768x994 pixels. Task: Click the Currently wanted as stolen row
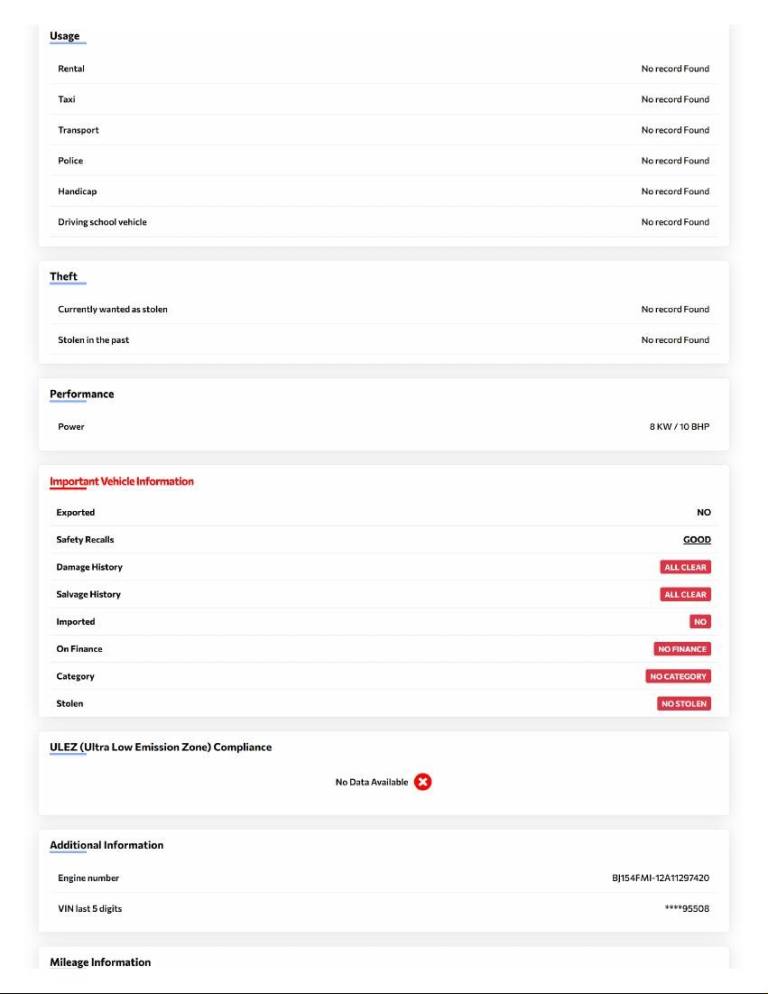click(113, 309)
